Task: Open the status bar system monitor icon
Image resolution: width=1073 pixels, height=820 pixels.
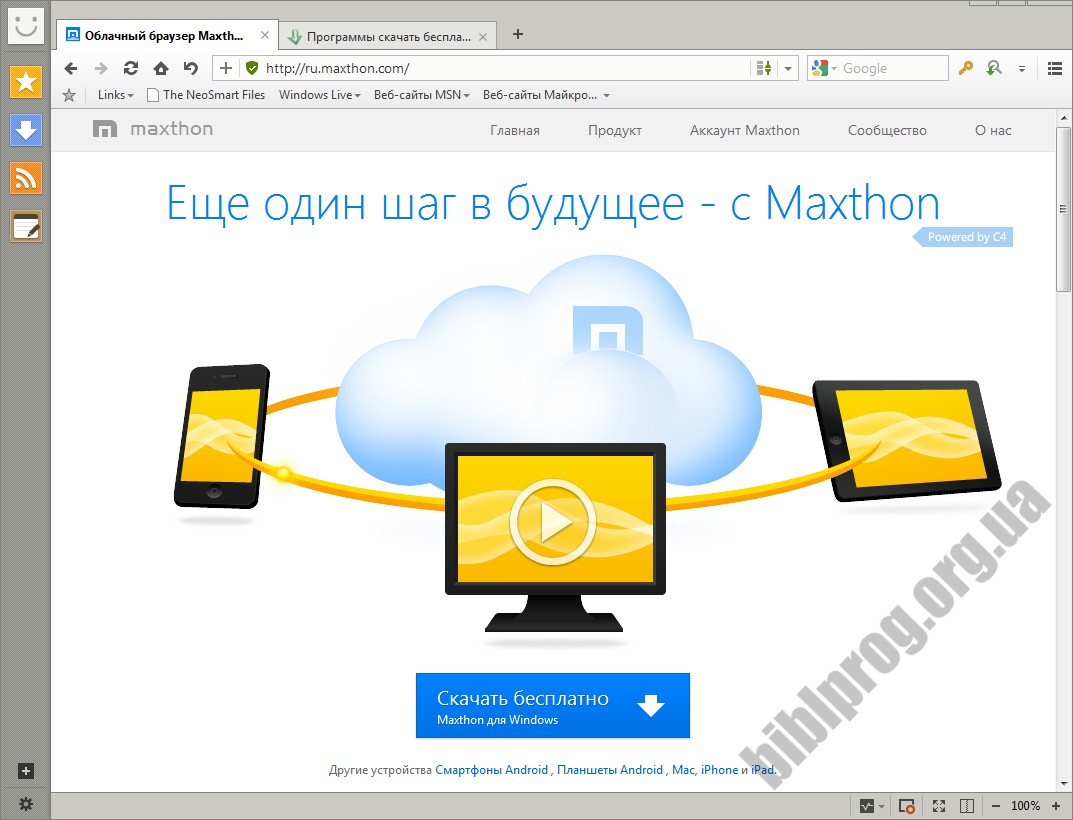Action: 867,806
